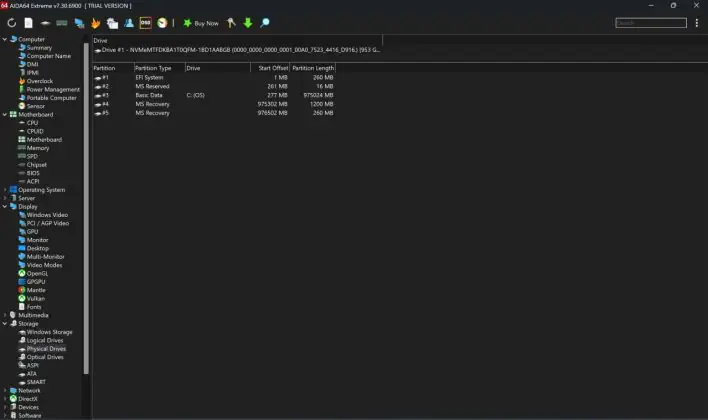
Task: Expand the Operating System node
Action: 5,190
